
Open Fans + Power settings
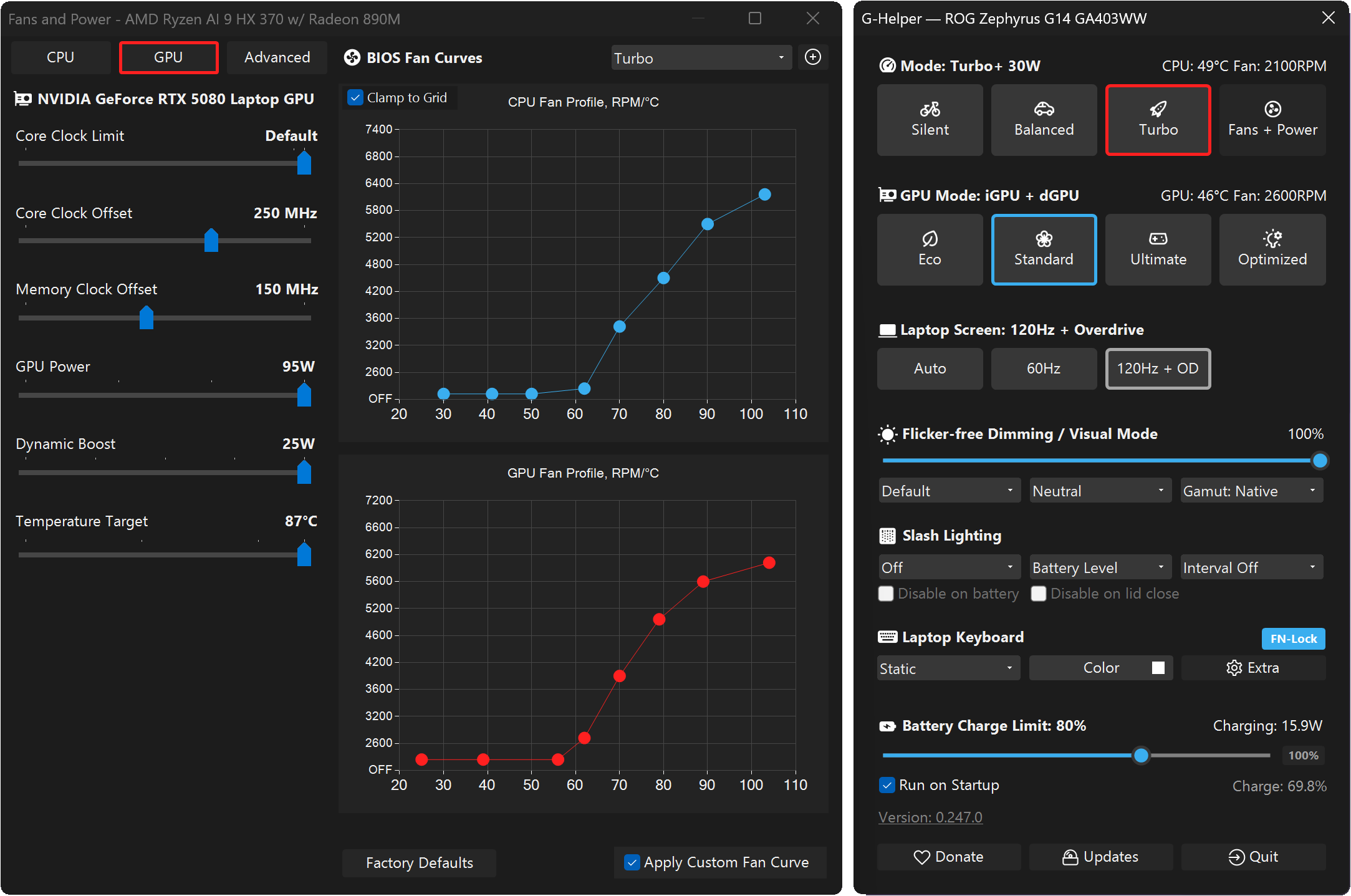click(x=1272, y=120)
